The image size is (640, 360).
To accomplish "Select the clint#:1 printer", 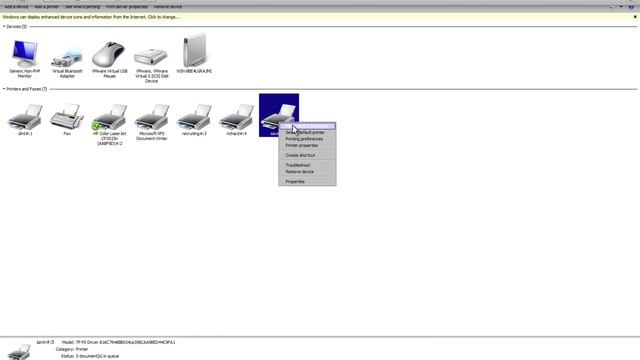I will (25, 119).
